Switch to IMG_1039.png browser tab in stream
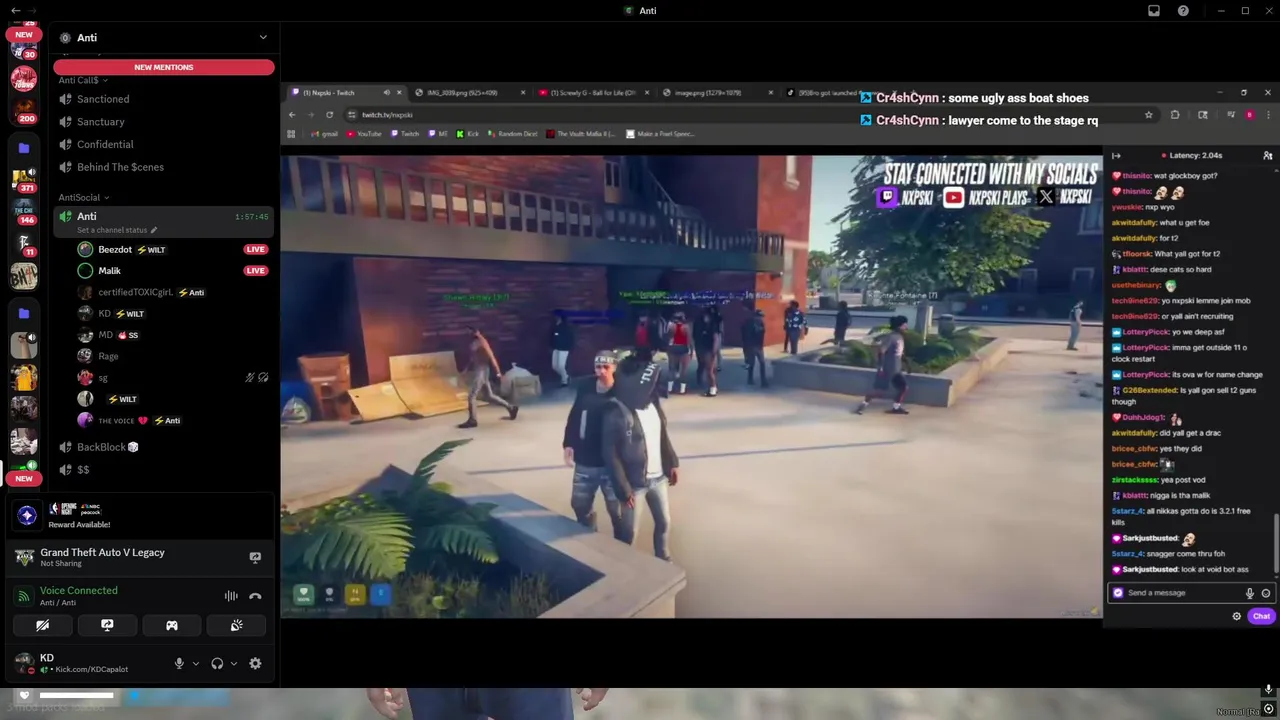This screenshot has height=720, width=1280. [470, 92]
